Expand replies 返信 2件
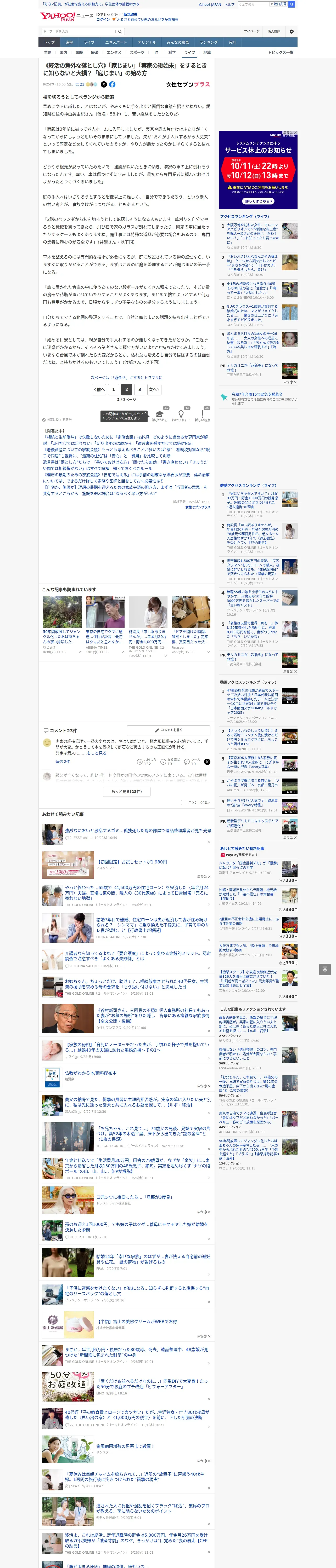The height and width of the screenshot is (1568, 336). 62,762
